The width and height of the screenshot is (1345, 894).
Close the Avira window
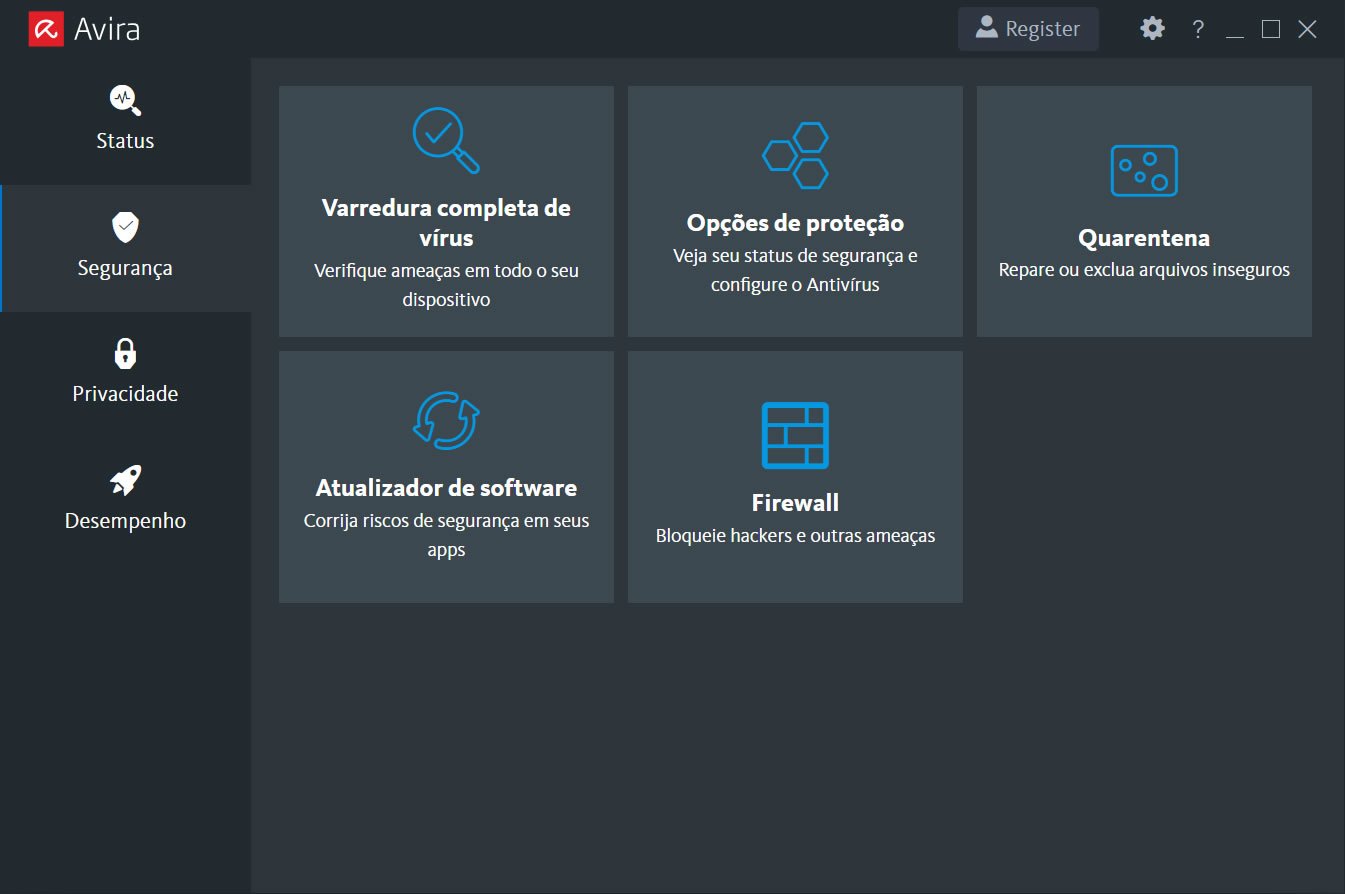(1307, 29)
